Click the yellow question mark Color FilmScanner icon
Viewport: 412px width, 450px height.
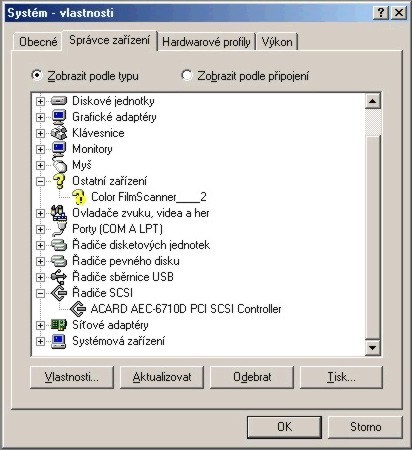click(x=79, y=197)
